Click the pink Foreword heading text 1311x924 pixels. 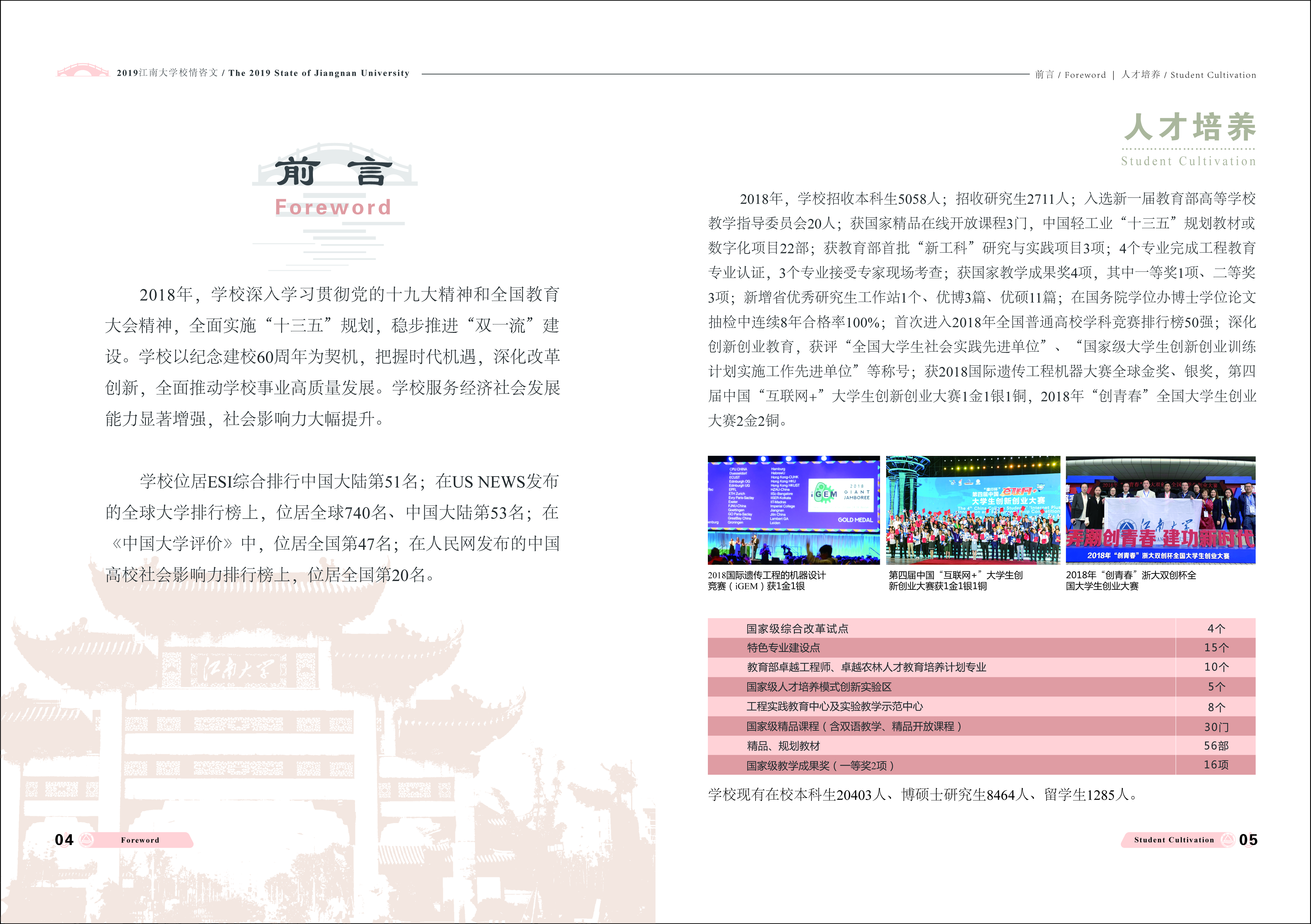(334, 207)
